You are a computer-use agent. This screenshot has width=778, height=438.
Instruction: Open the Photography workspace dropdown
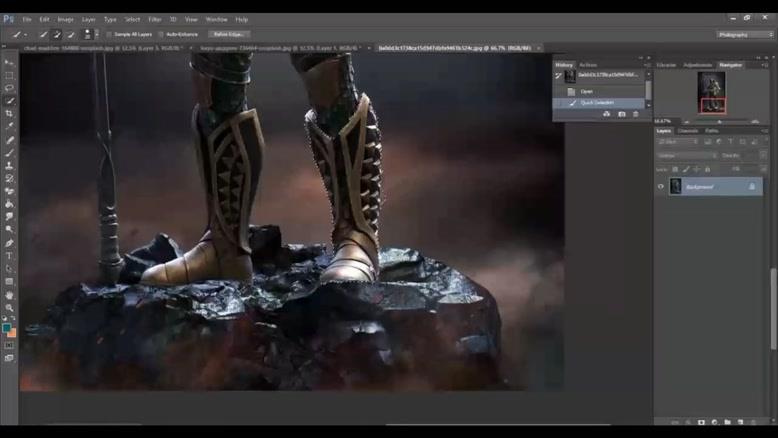[x=745, y=34]
